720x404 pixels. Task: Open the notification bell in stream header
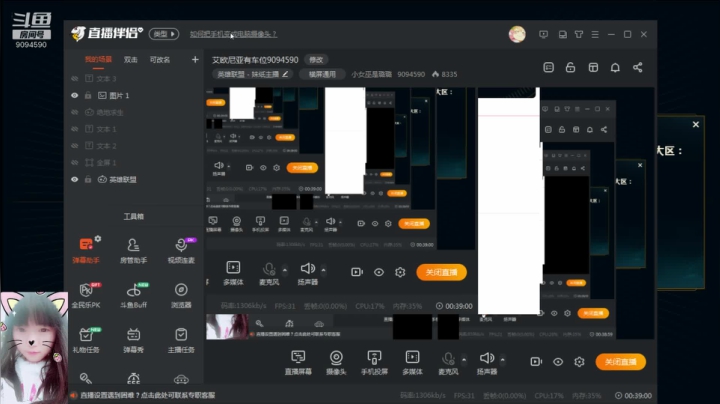pyautogui.click(x=615, y=67)
